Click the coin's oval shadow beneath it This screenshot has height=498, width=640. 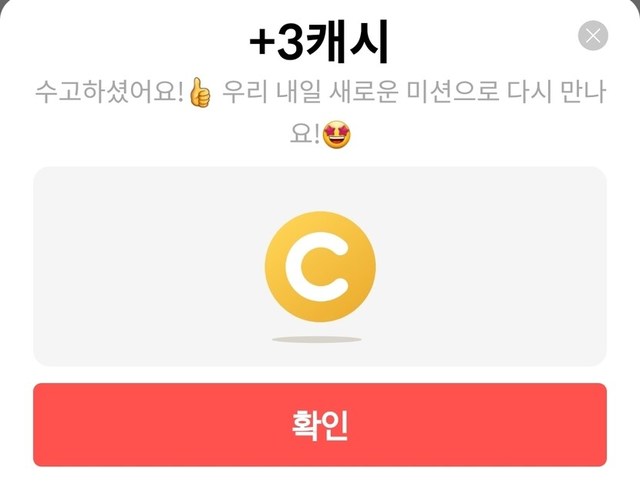[x=317, y=339]
